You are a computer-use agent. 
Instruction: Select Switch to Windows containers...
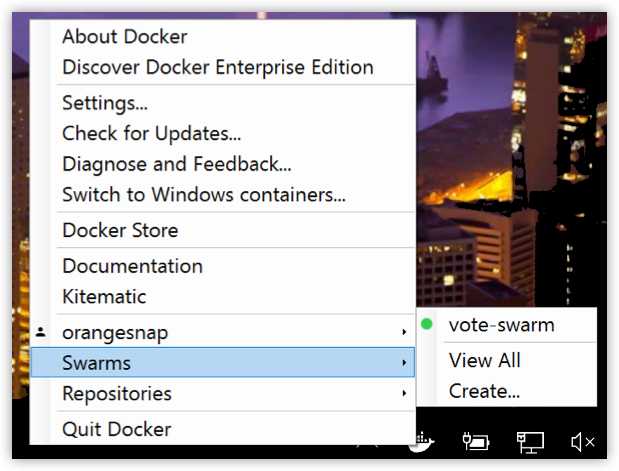(x=204, y=195)
